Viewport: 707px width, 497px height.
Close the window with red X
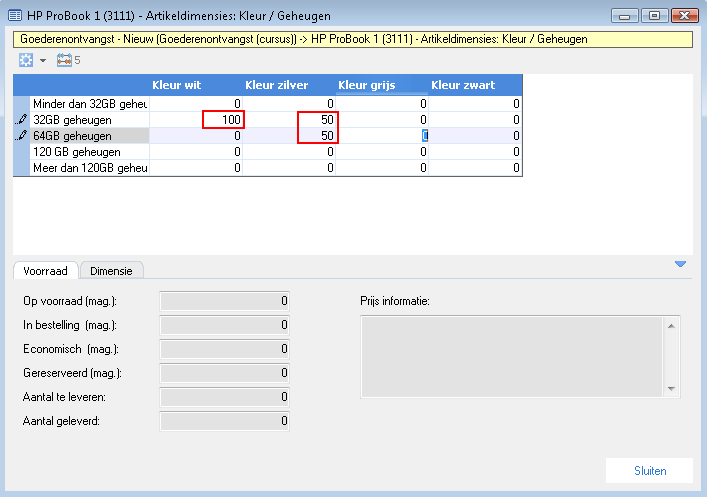pyautogui.click(x=684, y=16)
